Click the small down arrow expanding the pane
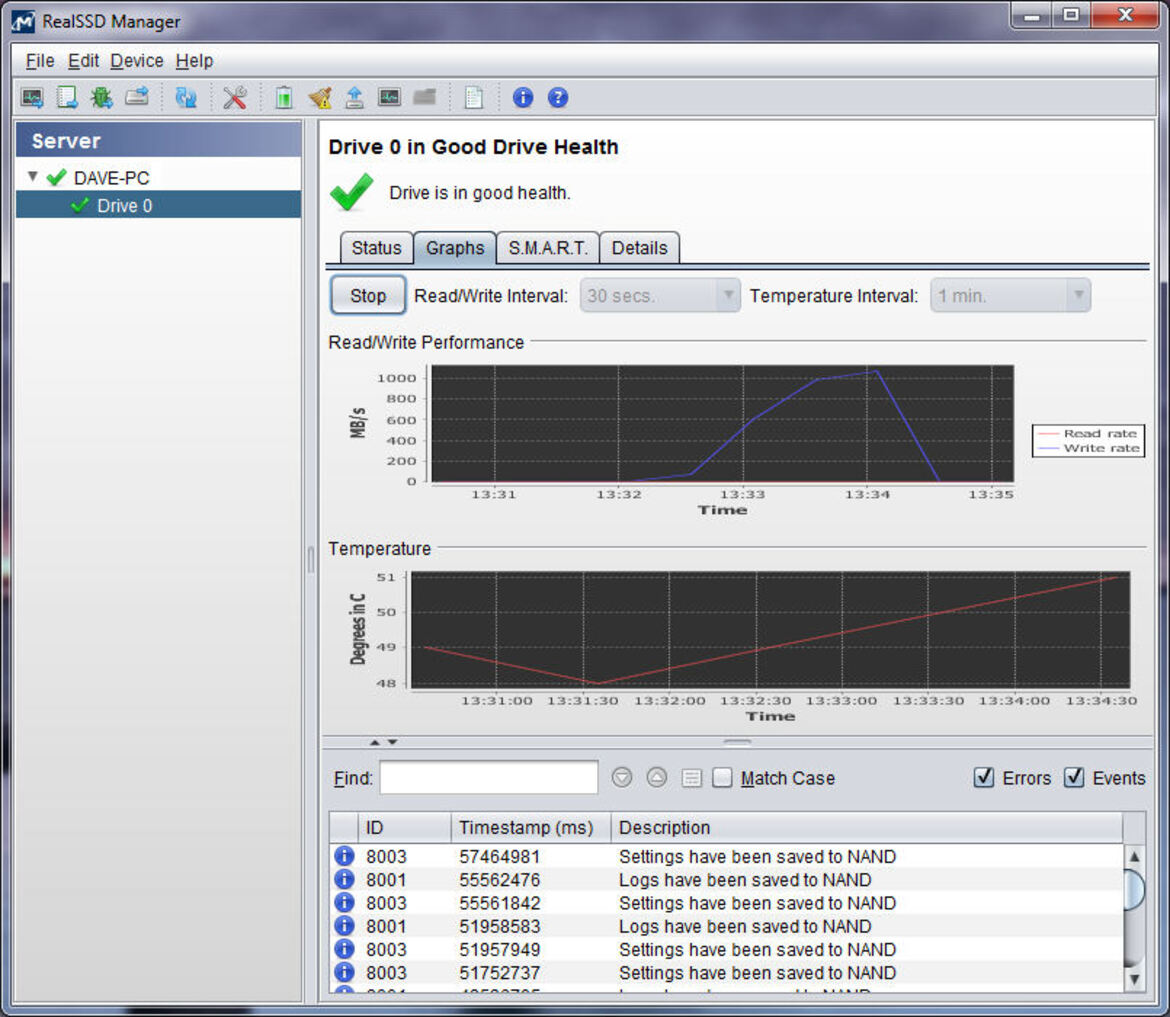This screenshot has width=1170, height=1017. (392, 742)
